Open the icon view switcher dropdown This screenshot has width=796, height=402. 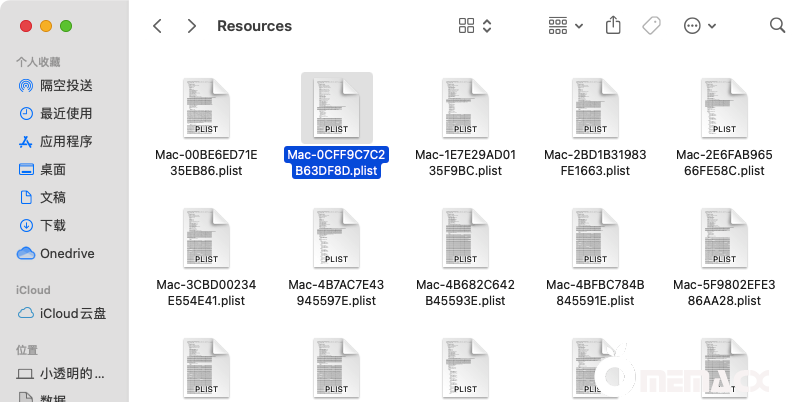(475, 26)
